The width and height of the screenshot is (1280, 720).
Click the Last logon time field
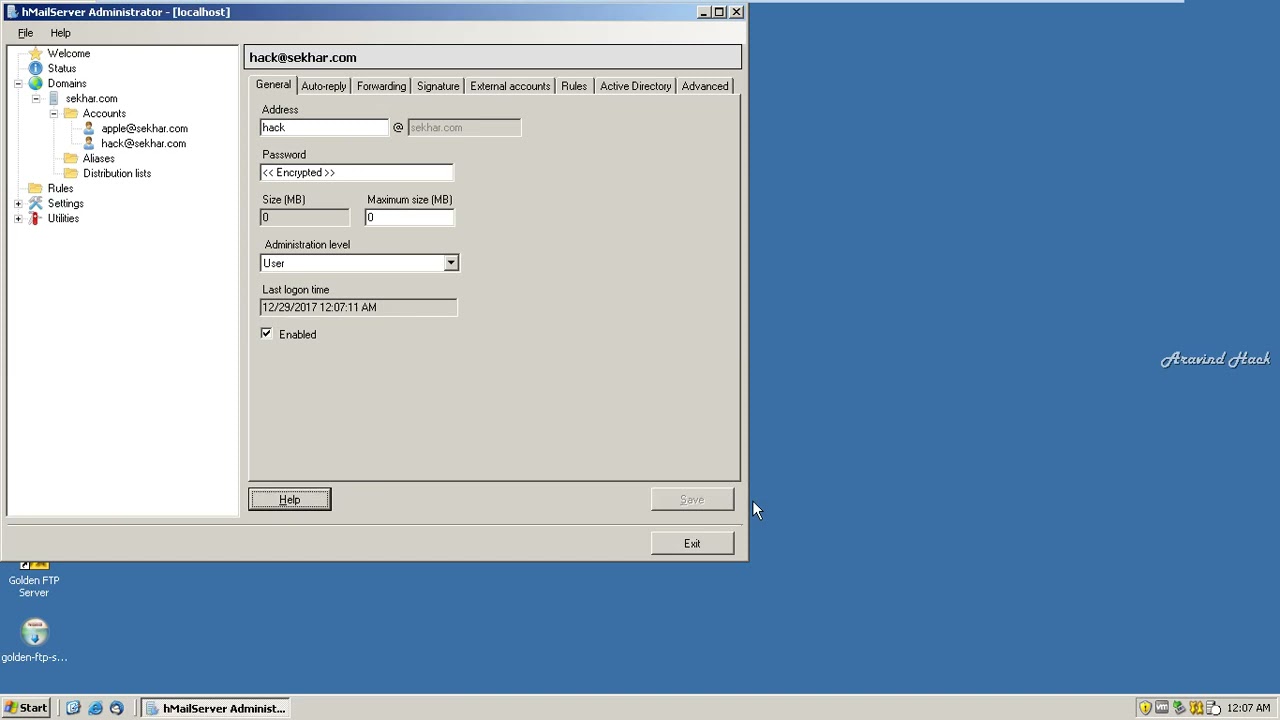359,308
